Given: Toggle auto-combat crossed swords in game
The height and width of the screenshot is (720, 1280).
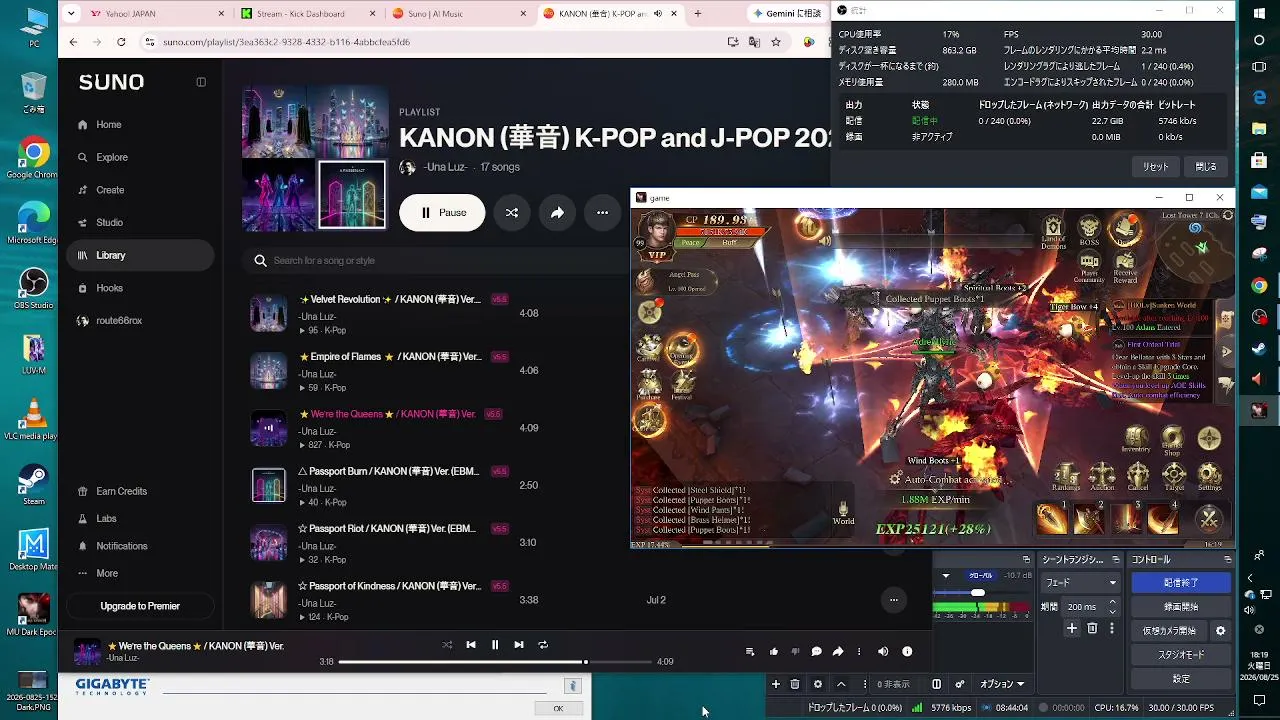Looking at the screenshot, I should click(1209, 519).
